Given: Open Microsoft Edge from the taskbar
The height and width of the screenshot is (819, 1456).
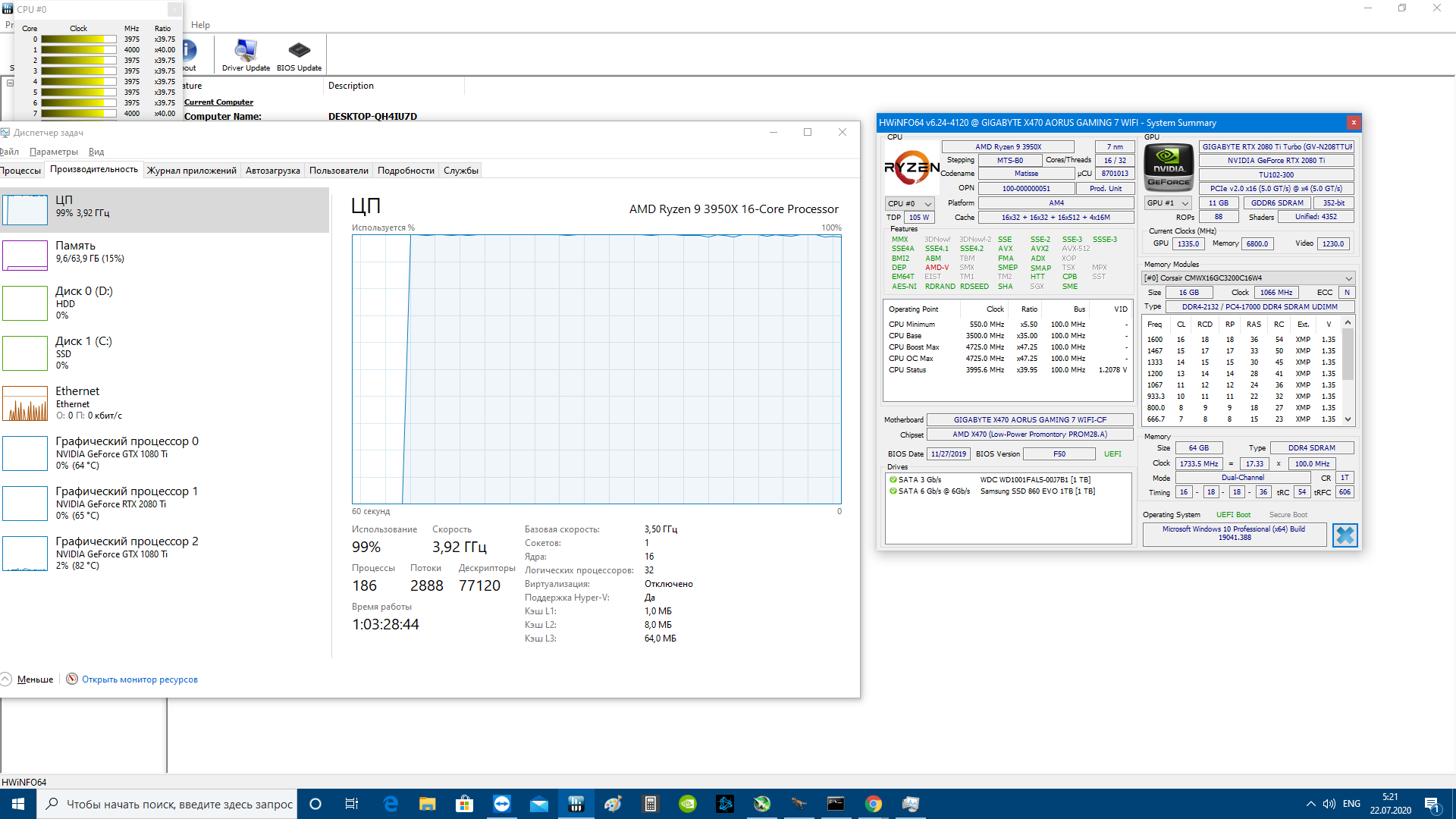Looking at the screenshot, I should coord(391,804).
